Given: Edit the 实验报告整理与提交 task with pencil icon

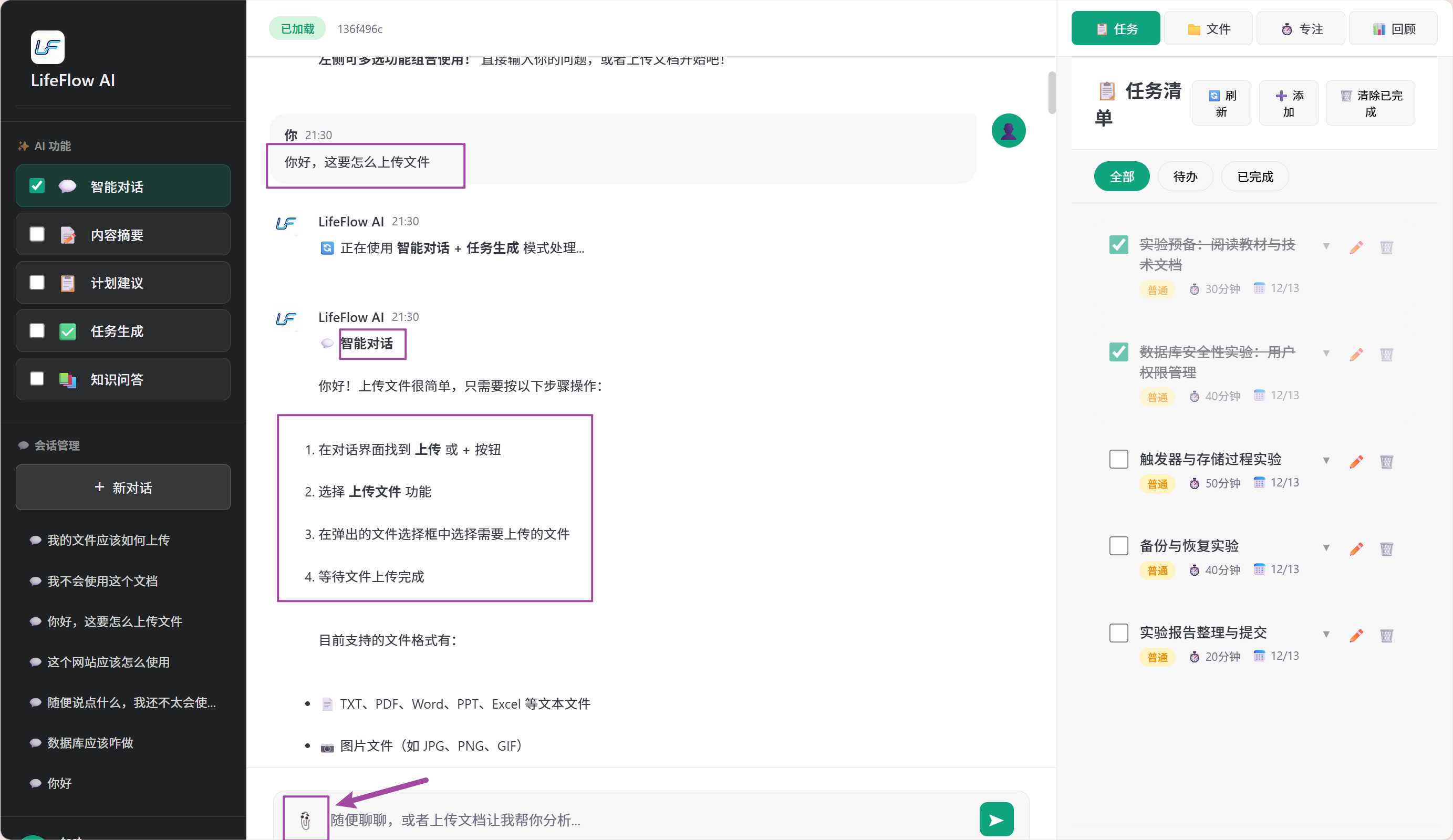Looking at the screenshot, I should click(1356, 635).
